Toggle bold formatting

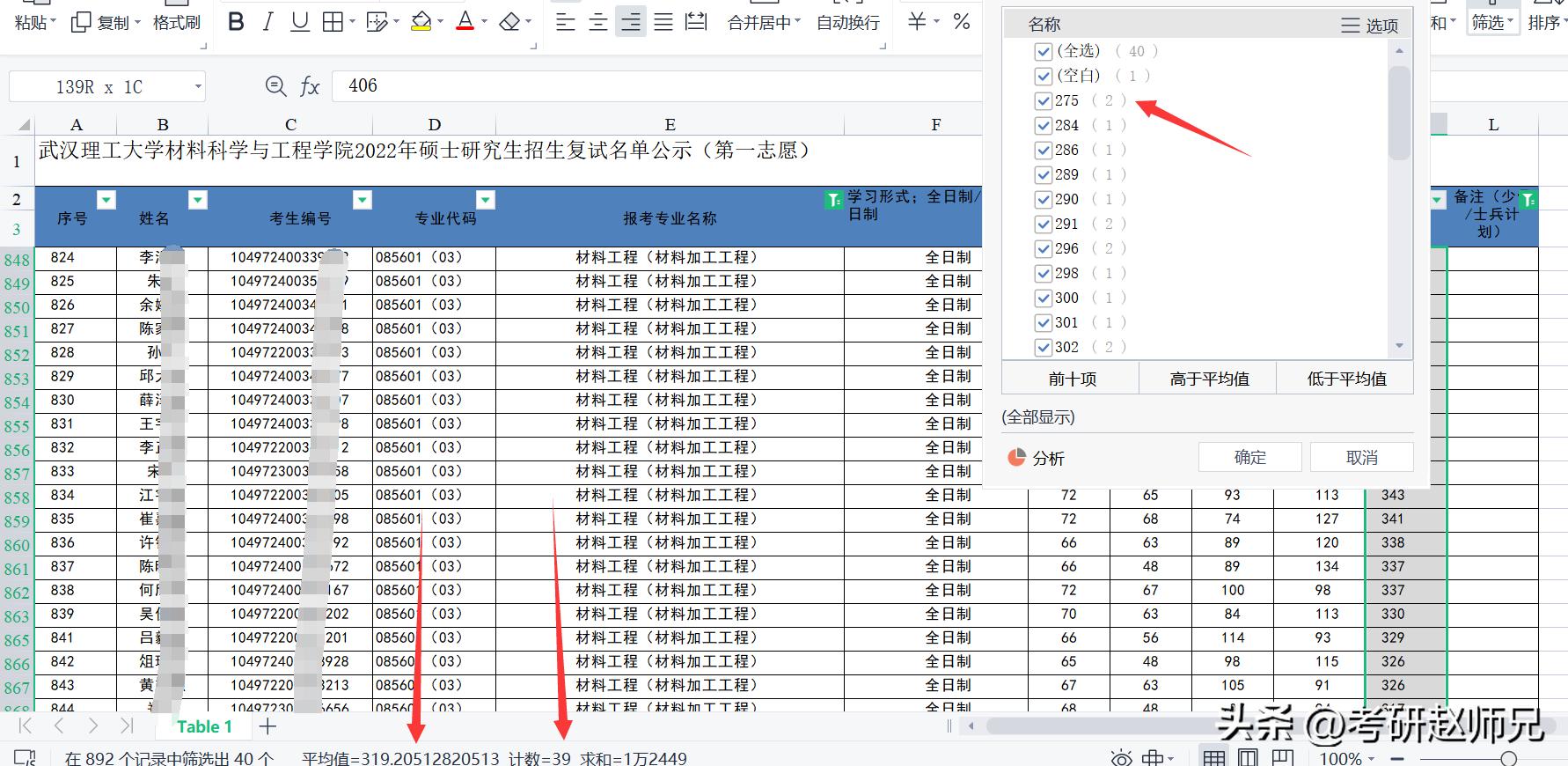pos(236,22)
